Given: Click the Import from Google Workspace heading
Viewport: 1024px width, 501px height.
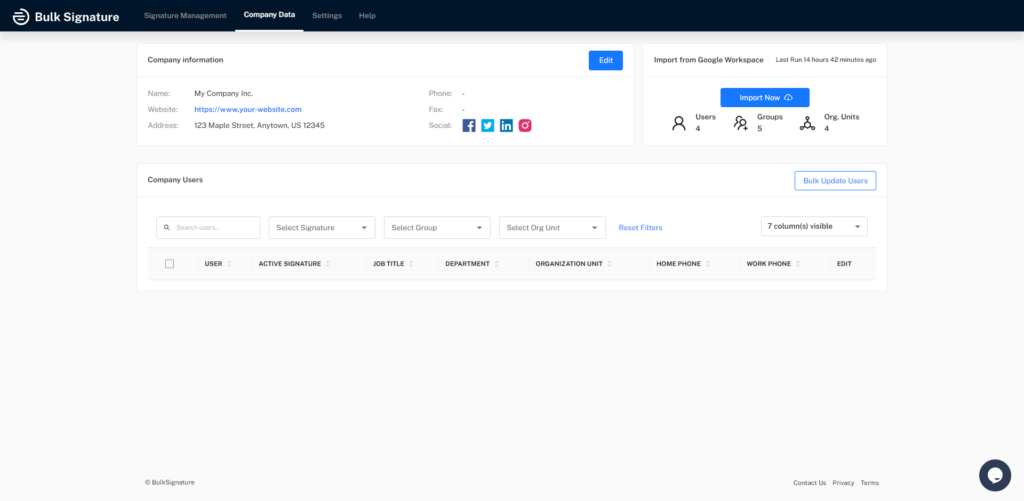Looking at the screenshot, I should point(709,59).
